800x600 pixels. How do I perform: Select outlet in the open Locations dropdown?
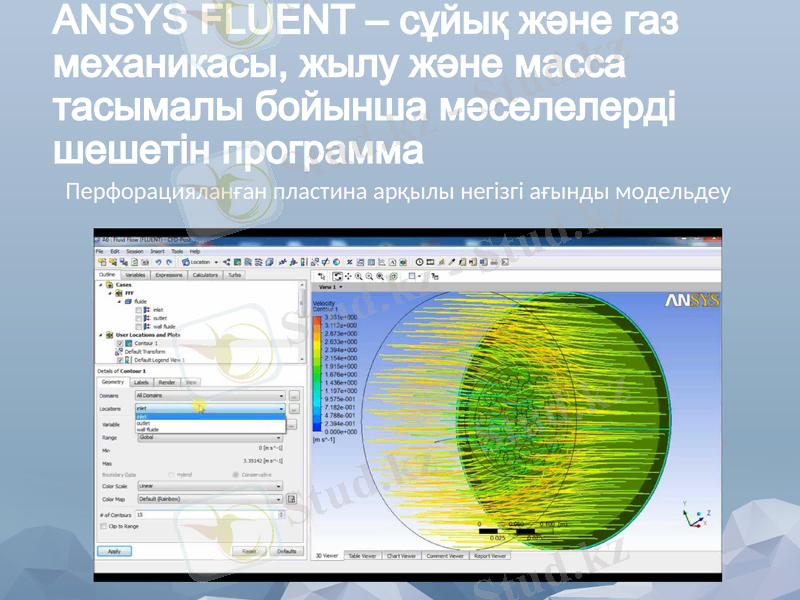[x=141, y=423]
